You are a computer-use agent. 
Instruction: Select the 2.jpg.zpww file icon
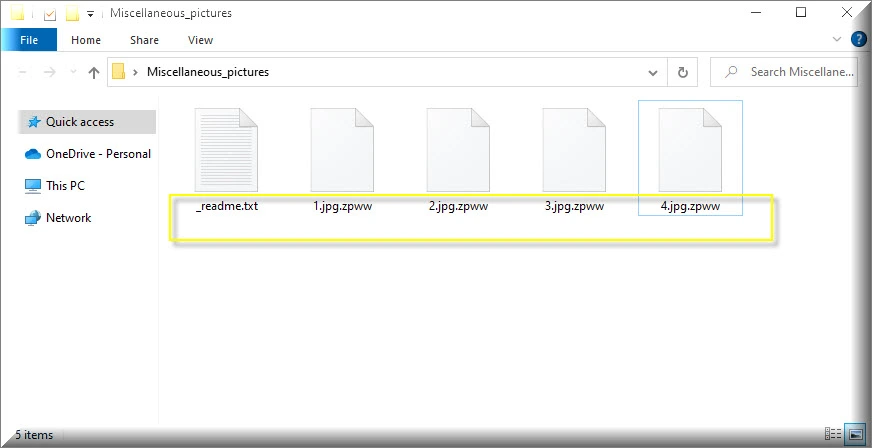click(x=458, y=150)
